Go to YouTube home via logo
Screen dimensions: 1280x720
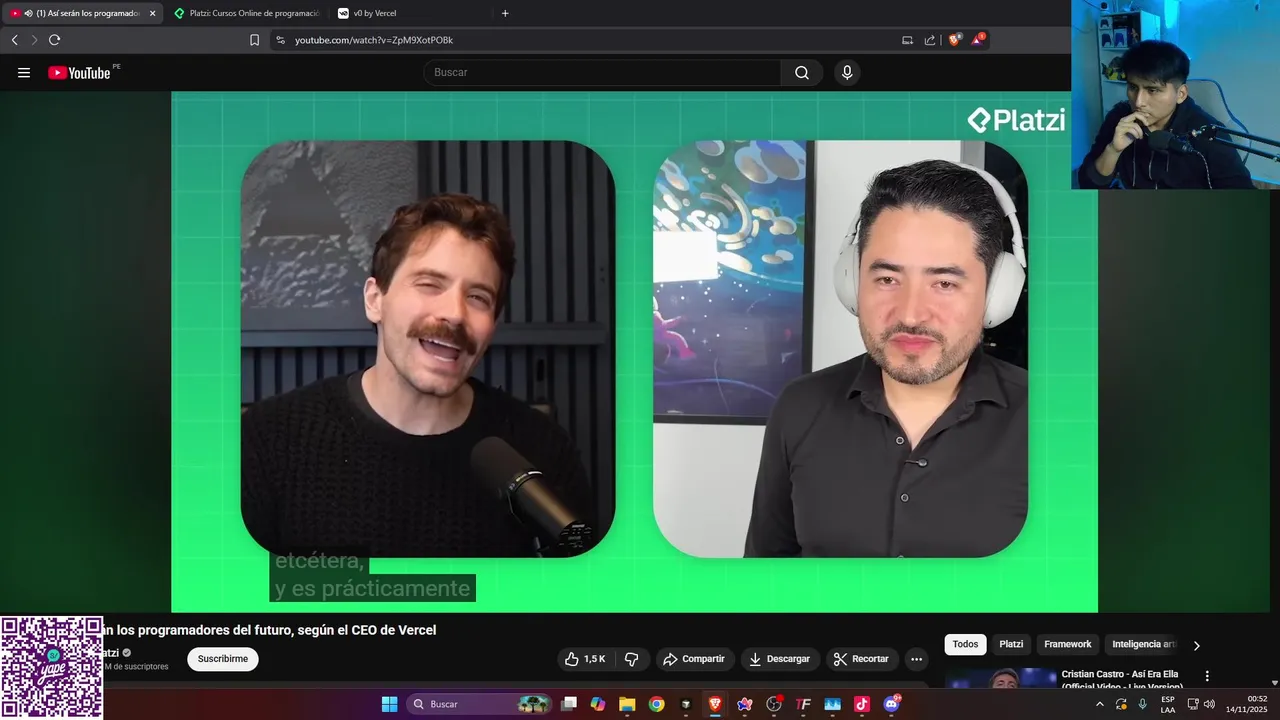[79, 72]
